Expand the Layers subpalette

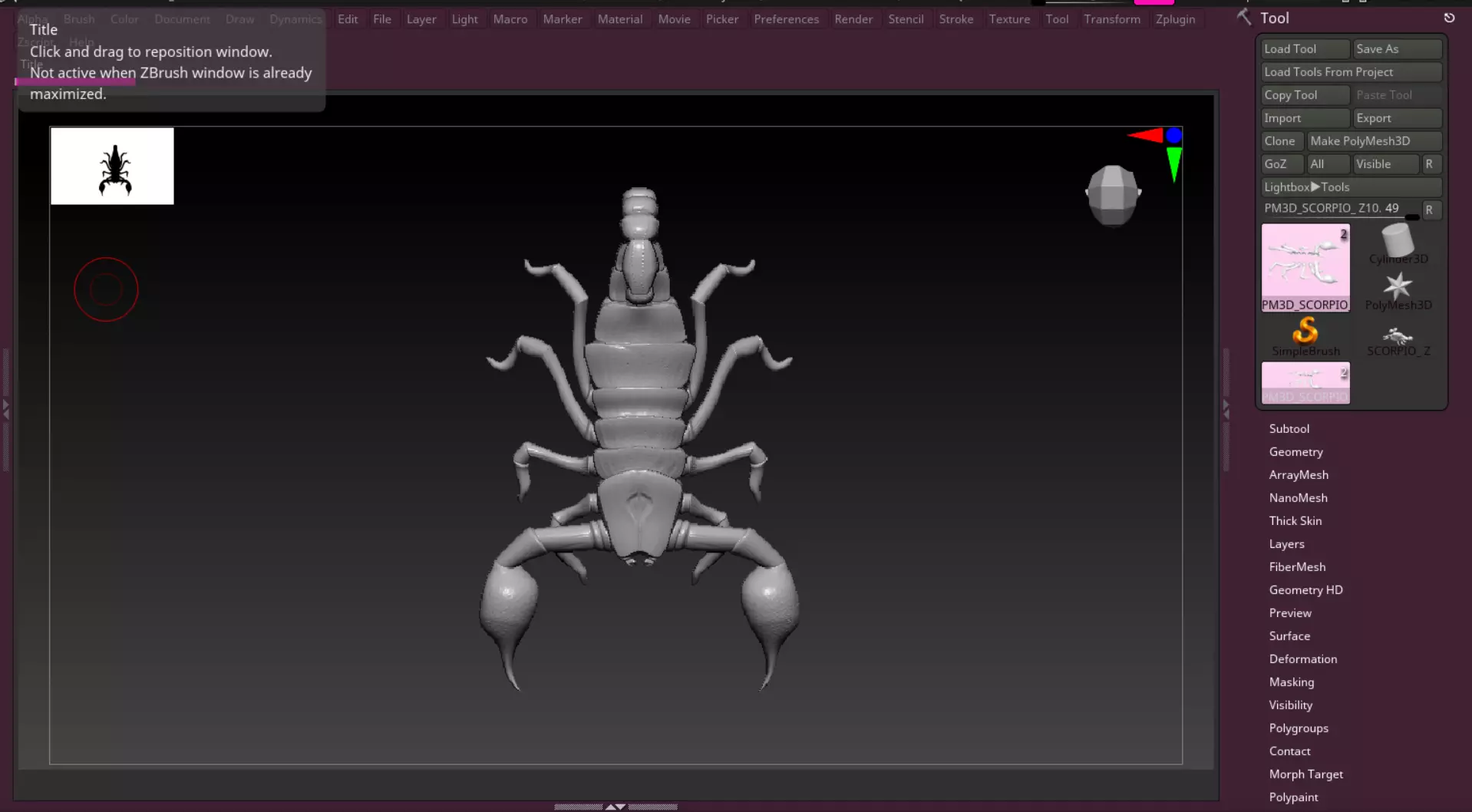[1286, 543]
